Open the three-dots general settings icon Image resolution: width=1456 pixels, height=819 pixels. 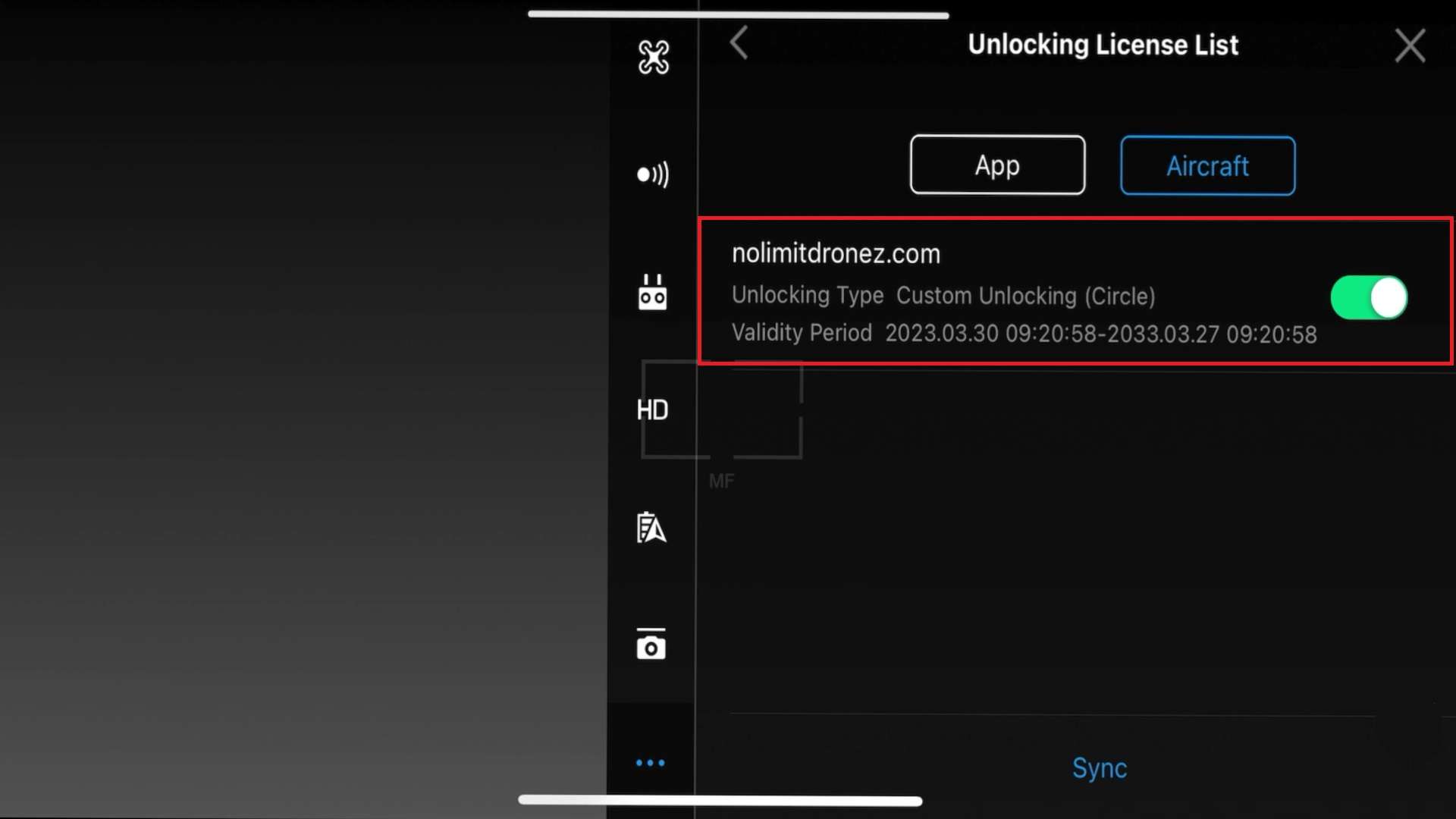(651, 763)
